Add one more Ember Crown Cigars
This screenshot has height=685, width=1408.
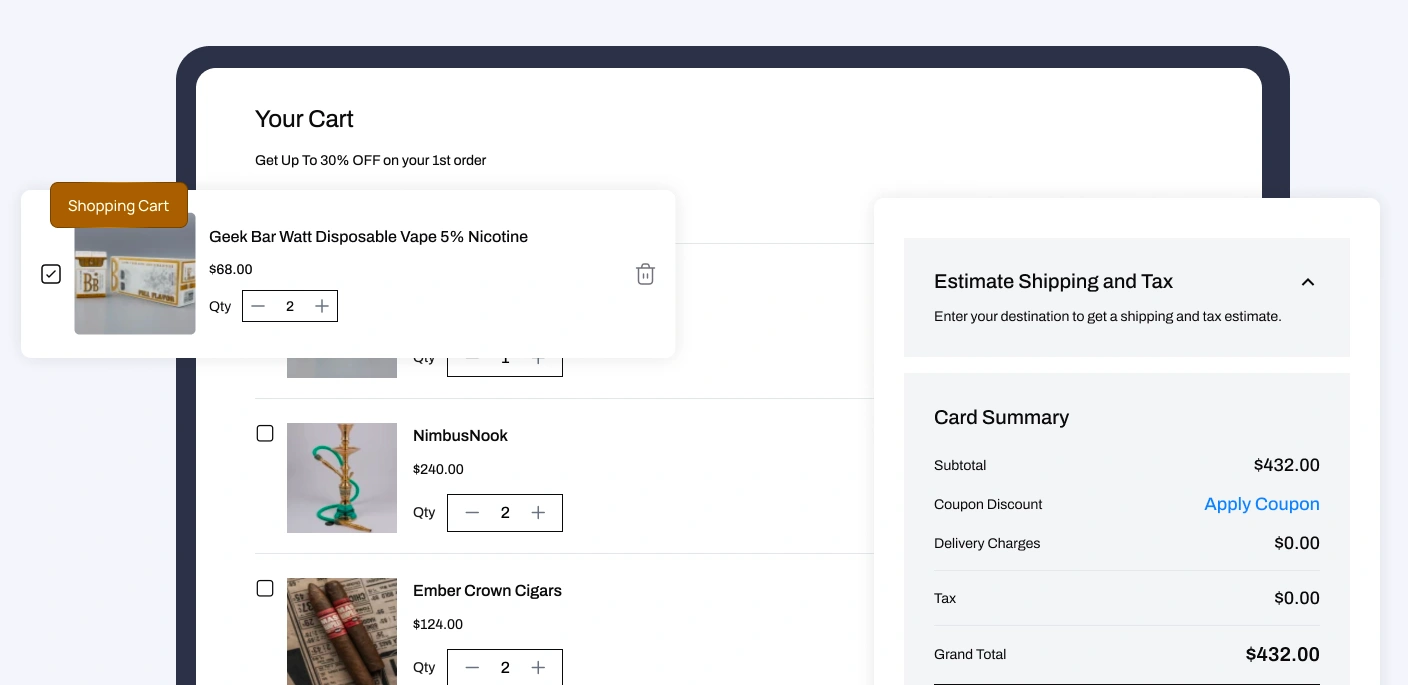click(x=538, y=668)
